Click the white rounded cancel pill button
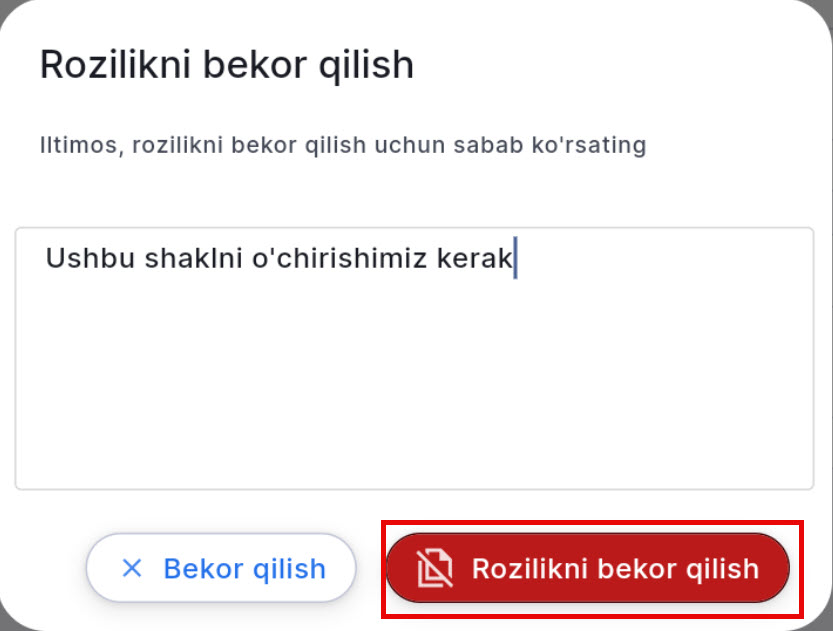Image resolution: width=833 pixels, height=631 pixels. pos(220,568)
